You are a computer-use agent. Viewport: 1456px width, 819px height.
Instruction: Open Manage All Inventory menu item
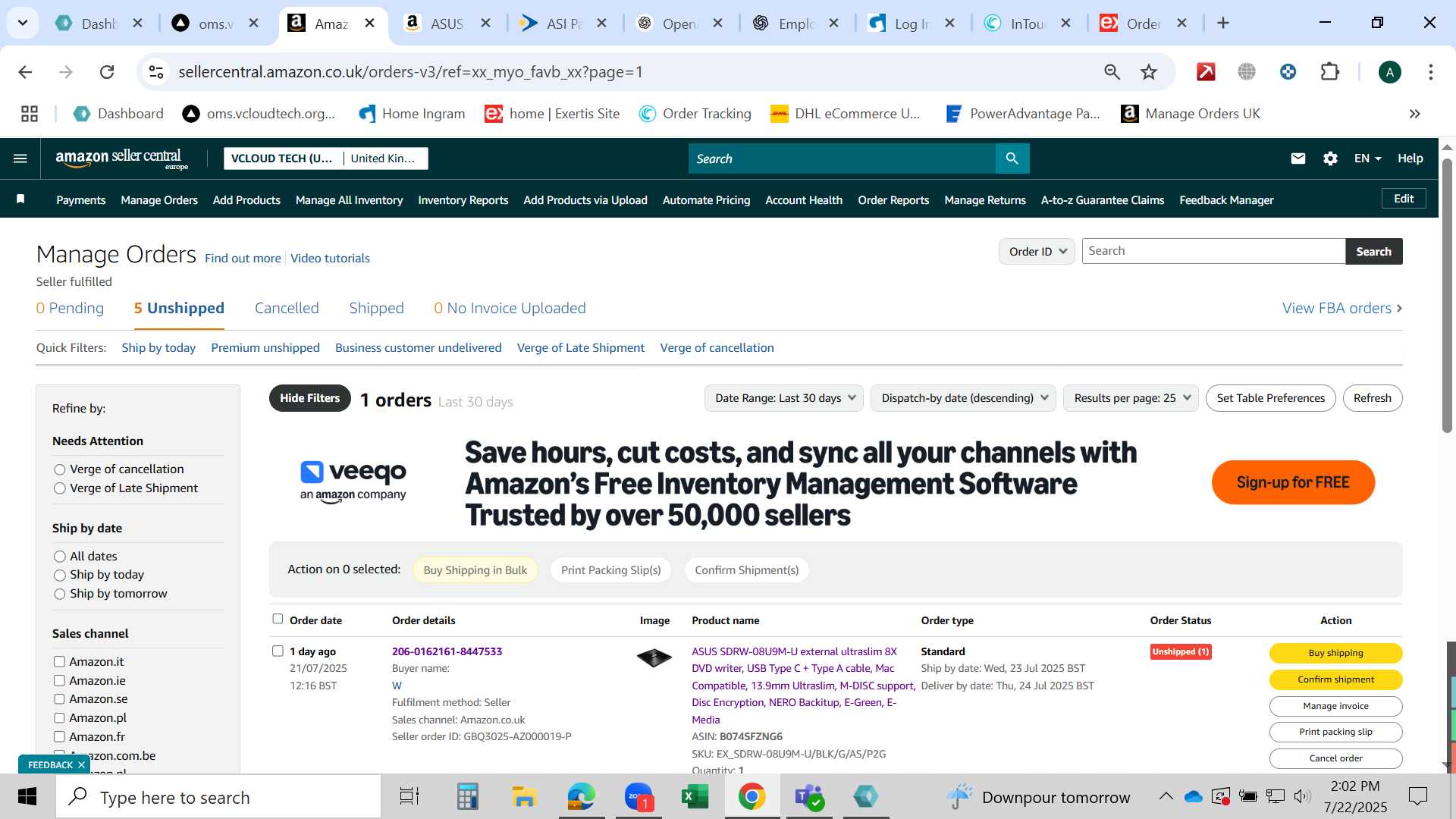(349, 200)
